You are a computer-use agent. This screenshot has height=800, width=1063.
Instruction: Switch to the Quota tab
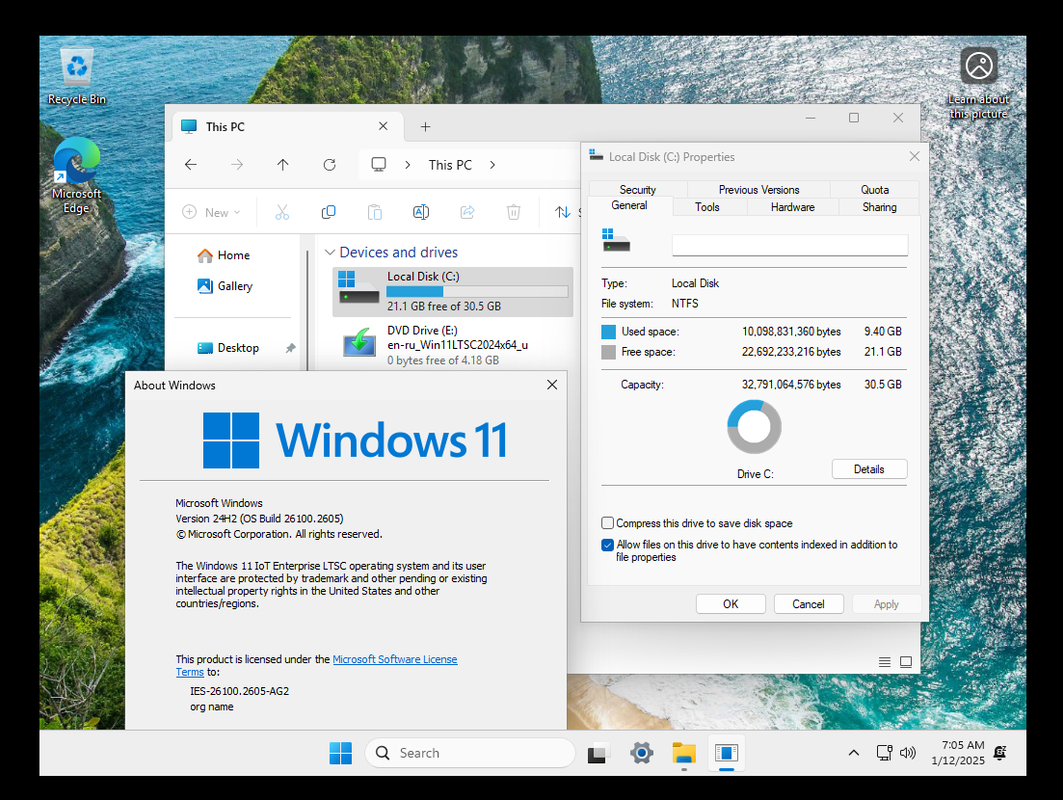click(875, 190)
